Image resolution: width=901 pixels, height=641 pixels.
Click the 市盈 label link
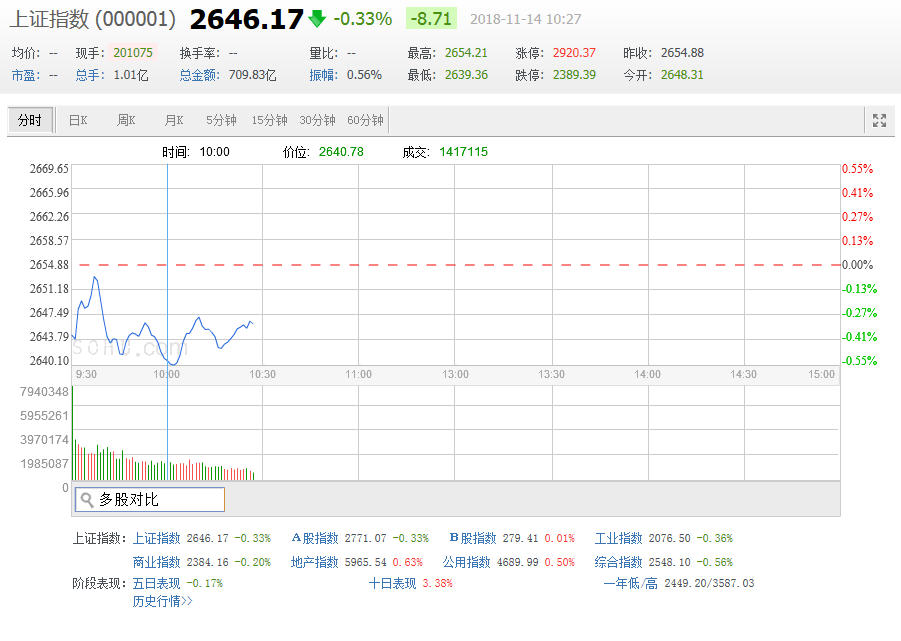pyautogui.click(x=22, y=75)
